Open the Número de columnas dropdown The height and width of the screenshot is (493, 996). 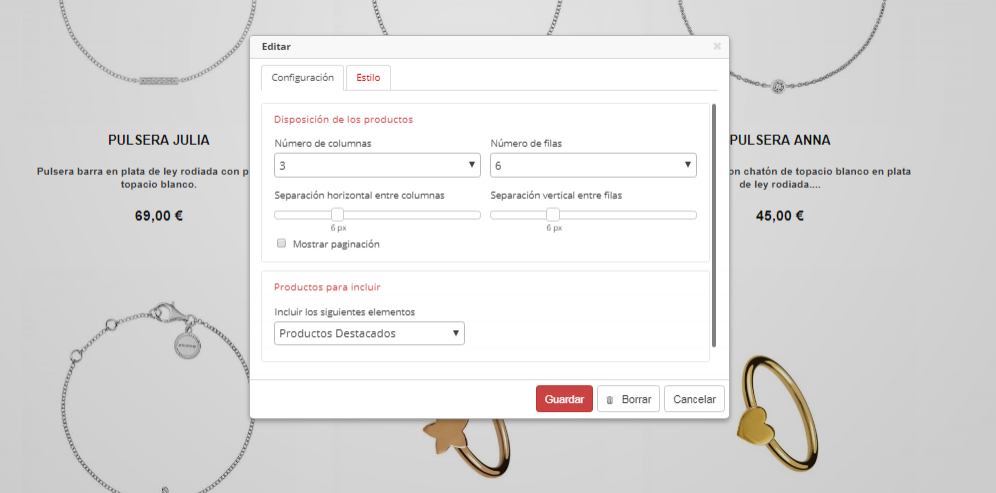coord(377,165)
